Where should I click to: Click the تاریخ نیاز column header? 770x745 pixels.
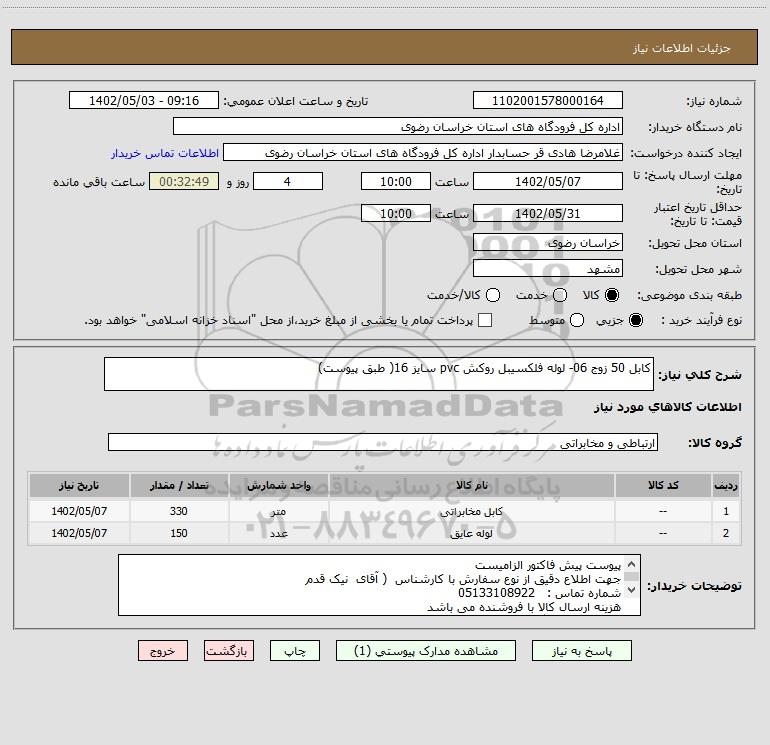79,485
